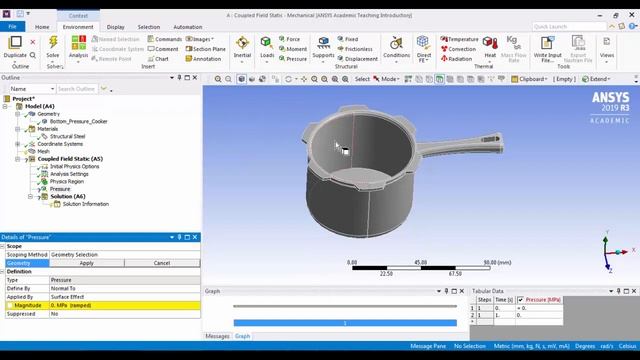Click the Message Pane status entry
This screenshot has height=360, width=640.
428,346
